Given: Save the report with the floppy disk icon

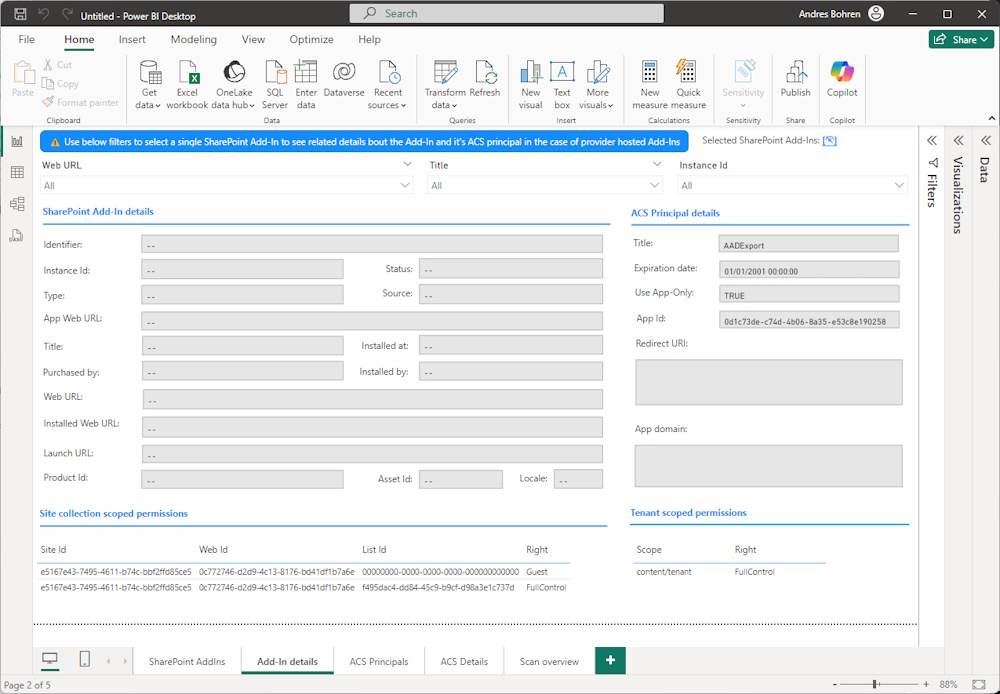Looking at the screenshot, I should pyautogui.click(x=20, y=14).
